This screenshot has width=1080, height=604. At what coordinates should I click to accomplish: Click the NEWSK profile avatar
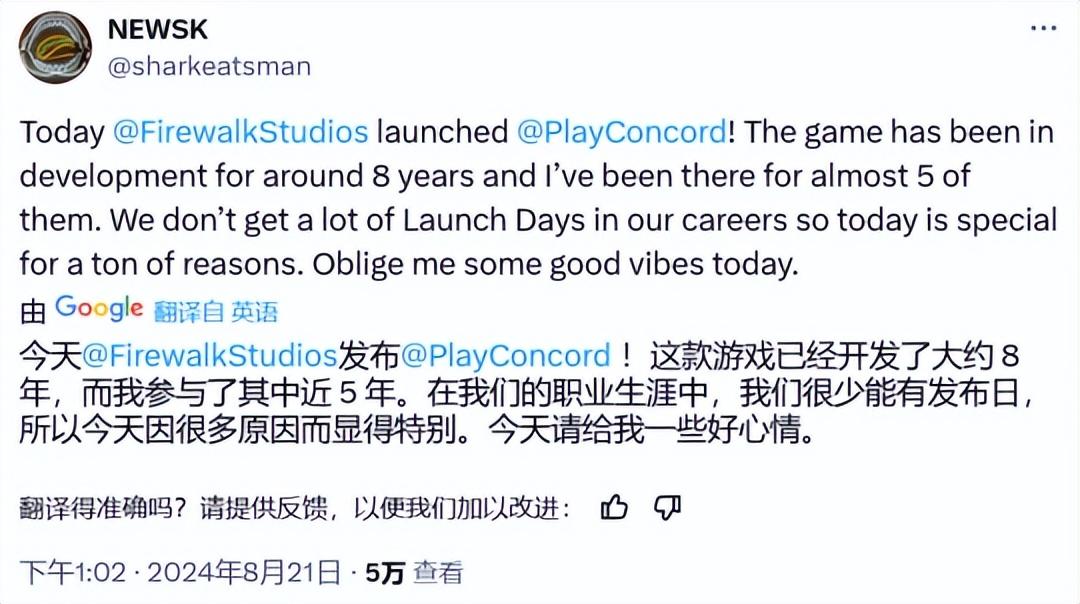tap(56, 48)
